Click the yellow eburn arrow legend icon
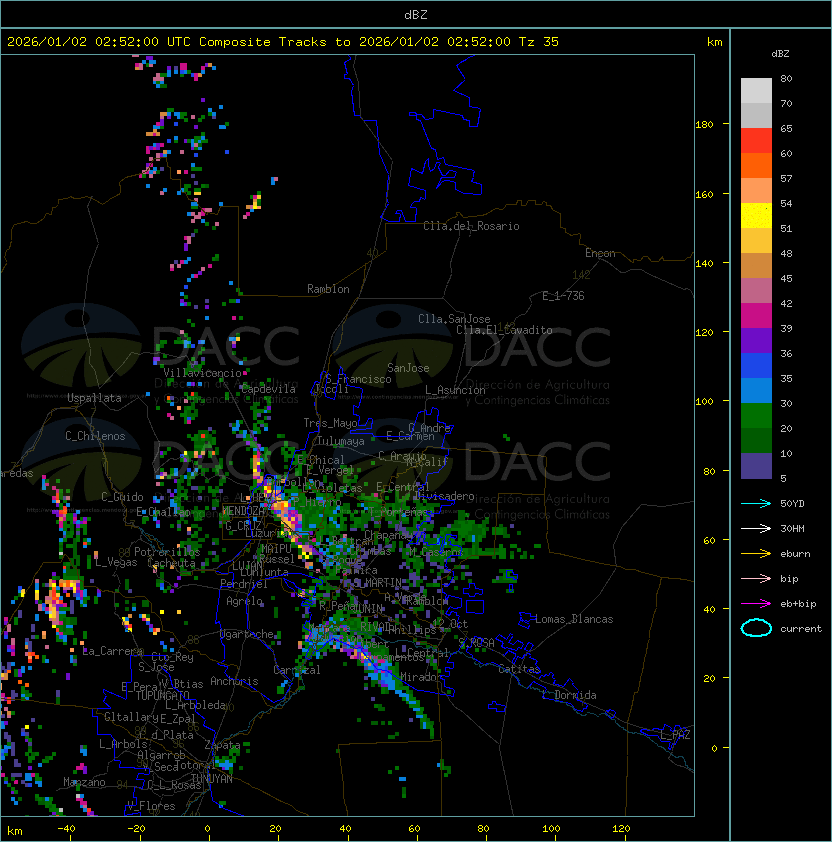The width and height of the screenshot is (832, 842). (x=756, y=554)
